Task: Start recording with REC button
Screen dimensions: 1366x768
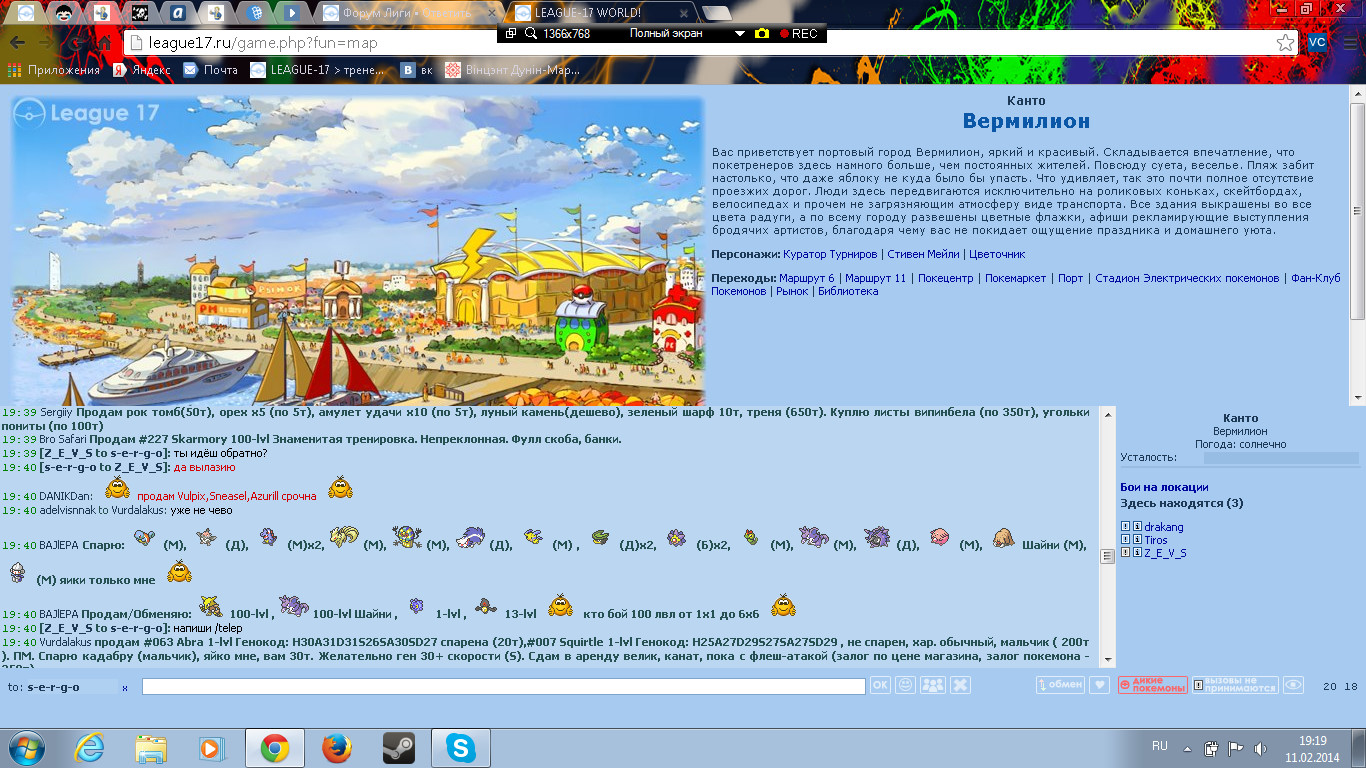Action: click(798, 34)
